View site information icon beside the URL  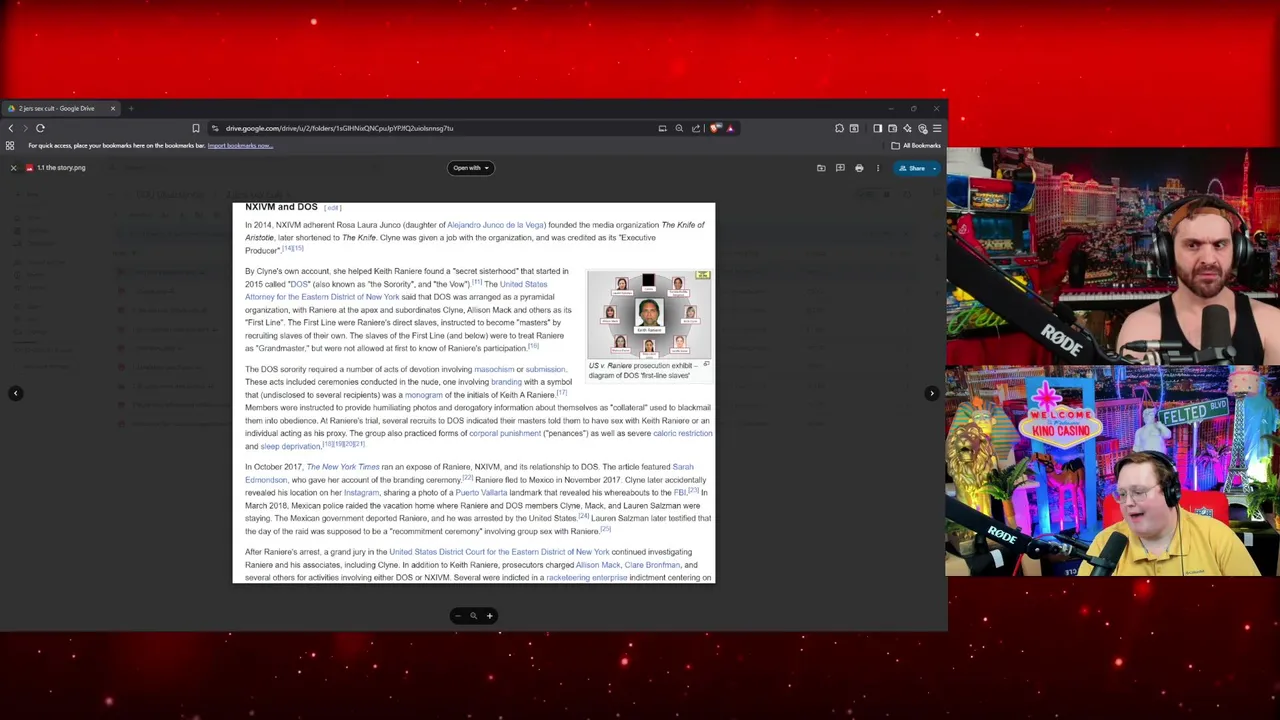tap(215, 128)
